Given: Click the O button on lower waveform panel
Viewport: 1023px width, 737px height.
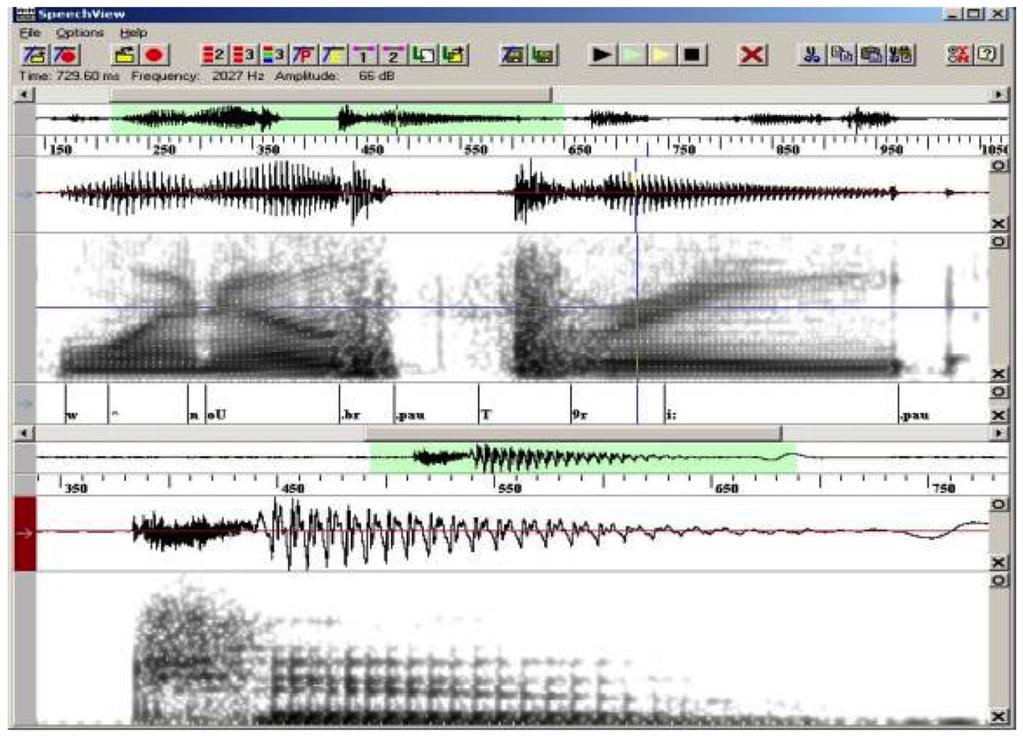Looking at the screenshot, I should 998,504.
